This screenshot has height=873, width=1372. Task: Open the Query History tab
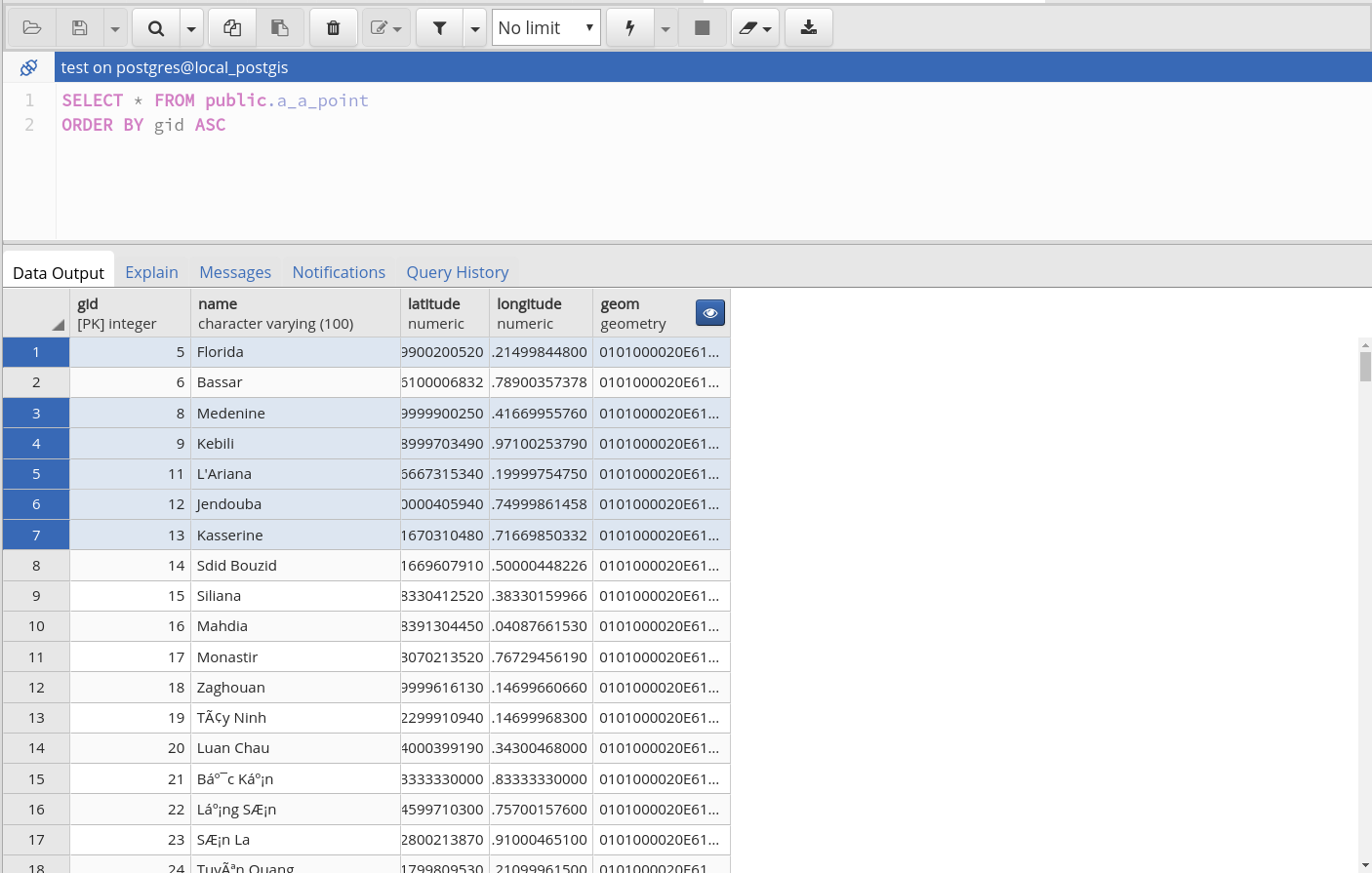coord(457,272)
